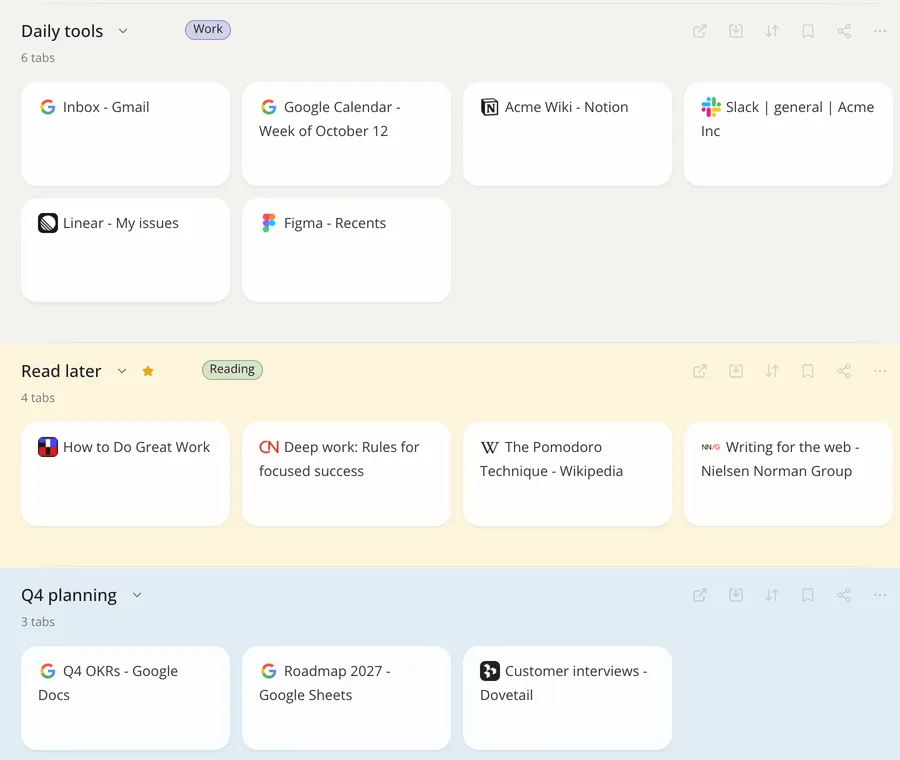Share the Daily tools group

point(844,31)
